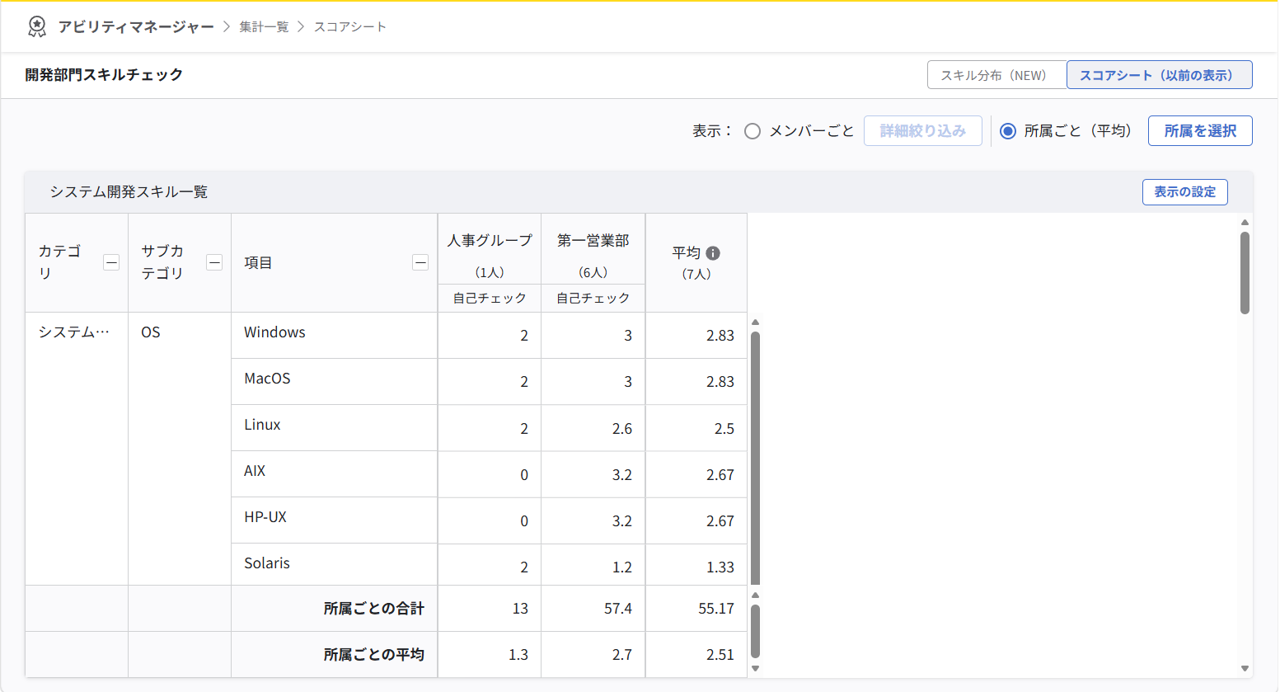Click the total value 57.4
The height and width of the screenshot is (692, 1280).
[617, 608]
